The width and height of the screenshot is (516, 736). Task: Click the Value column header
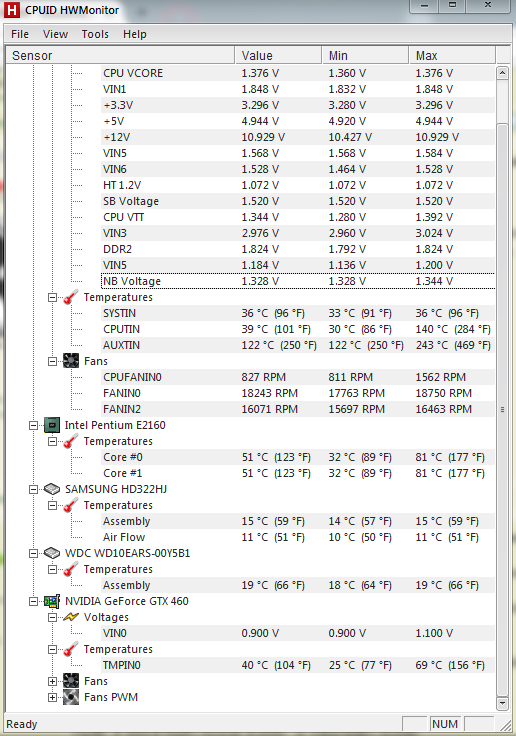tap(278, 55)
